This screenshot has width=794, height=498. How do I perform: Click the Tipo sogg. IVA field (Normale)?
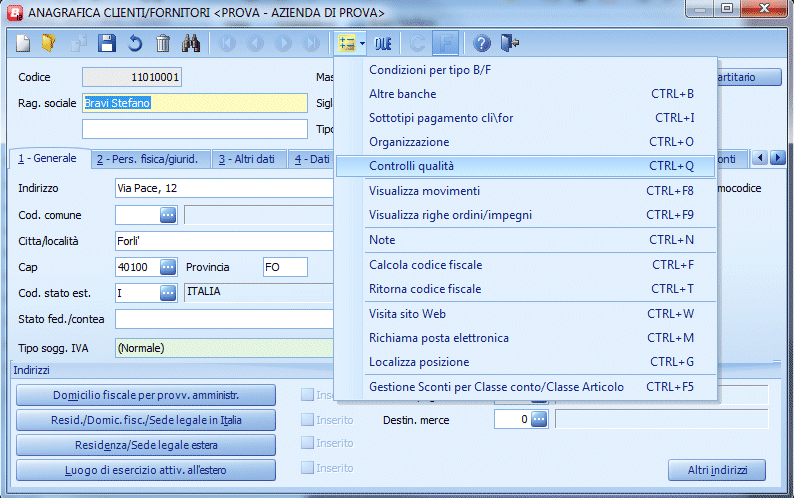(224, 348)
